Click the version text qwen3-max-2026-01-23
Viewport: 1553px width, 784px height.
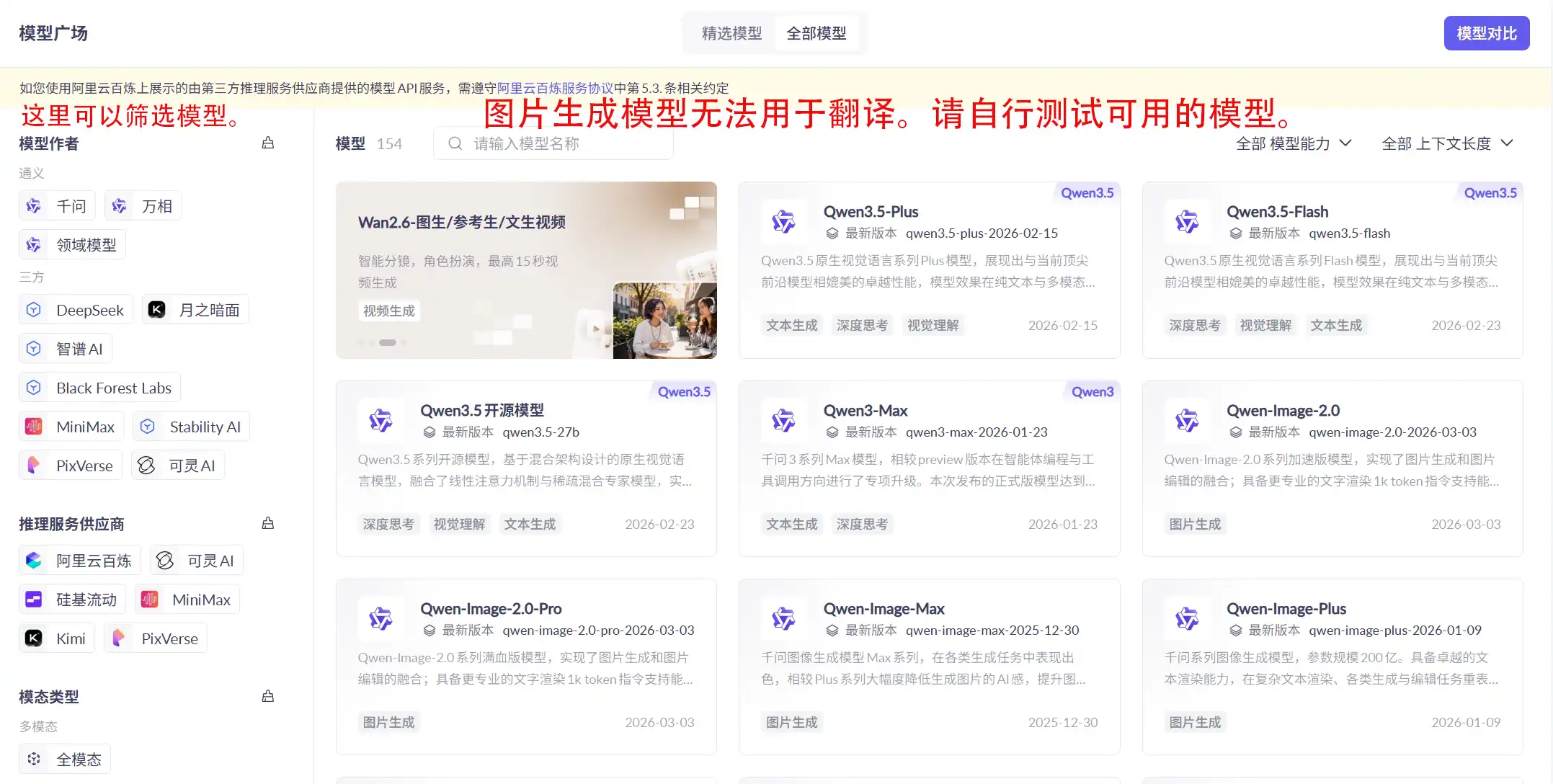pyautogui.click(x=976, y=432)
